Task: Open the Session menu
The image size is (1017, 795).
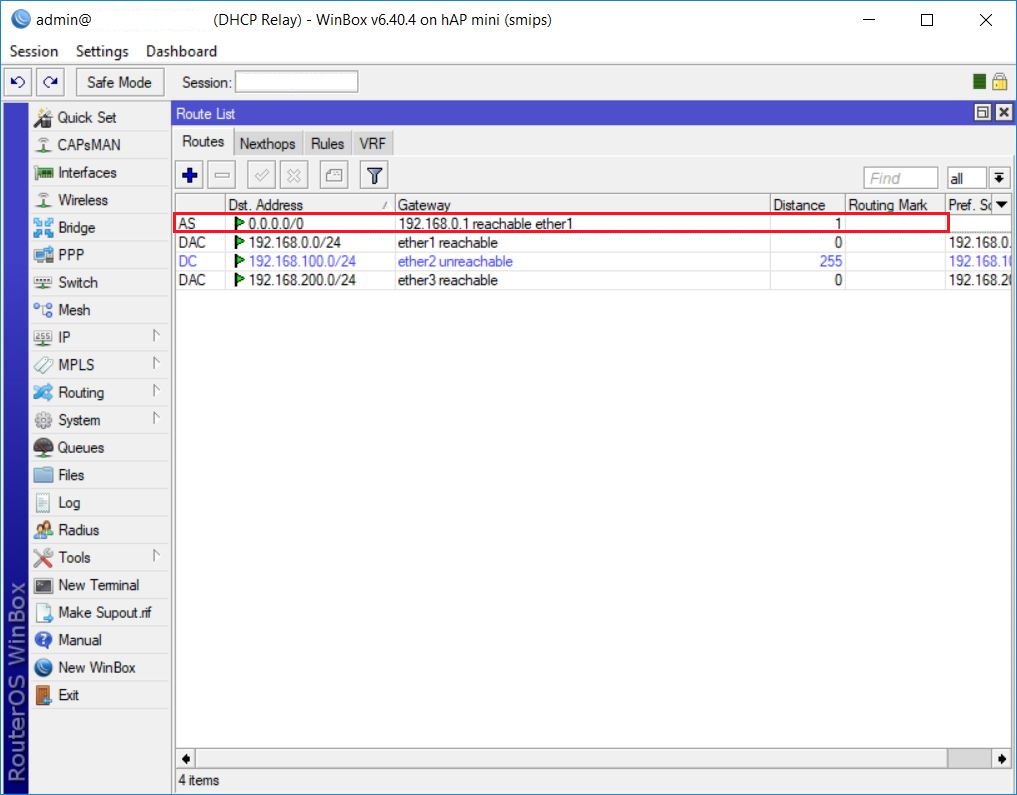Action: [x=34, y=51]
